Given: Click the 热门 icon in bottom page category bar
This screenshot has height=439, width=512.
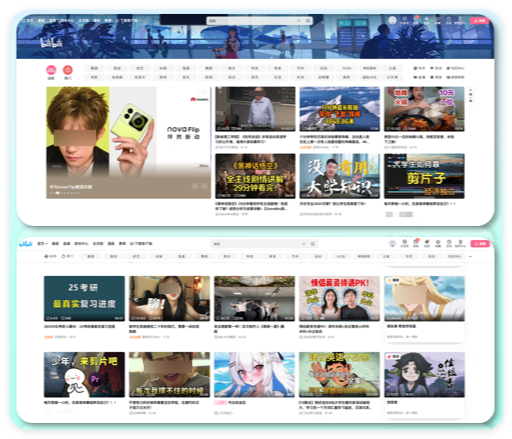Looking at the screenshot, I should coord(68,256).
